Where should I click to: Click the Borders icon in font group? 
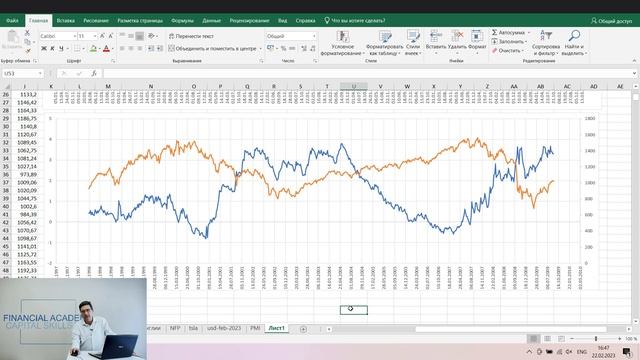[77, 49]
